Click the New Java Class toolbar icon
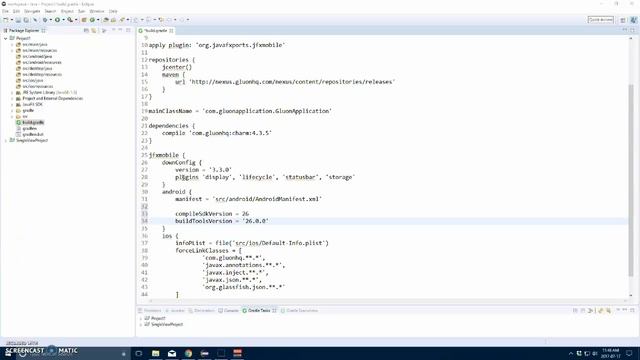The image size is (640, 360). [92, 20]
